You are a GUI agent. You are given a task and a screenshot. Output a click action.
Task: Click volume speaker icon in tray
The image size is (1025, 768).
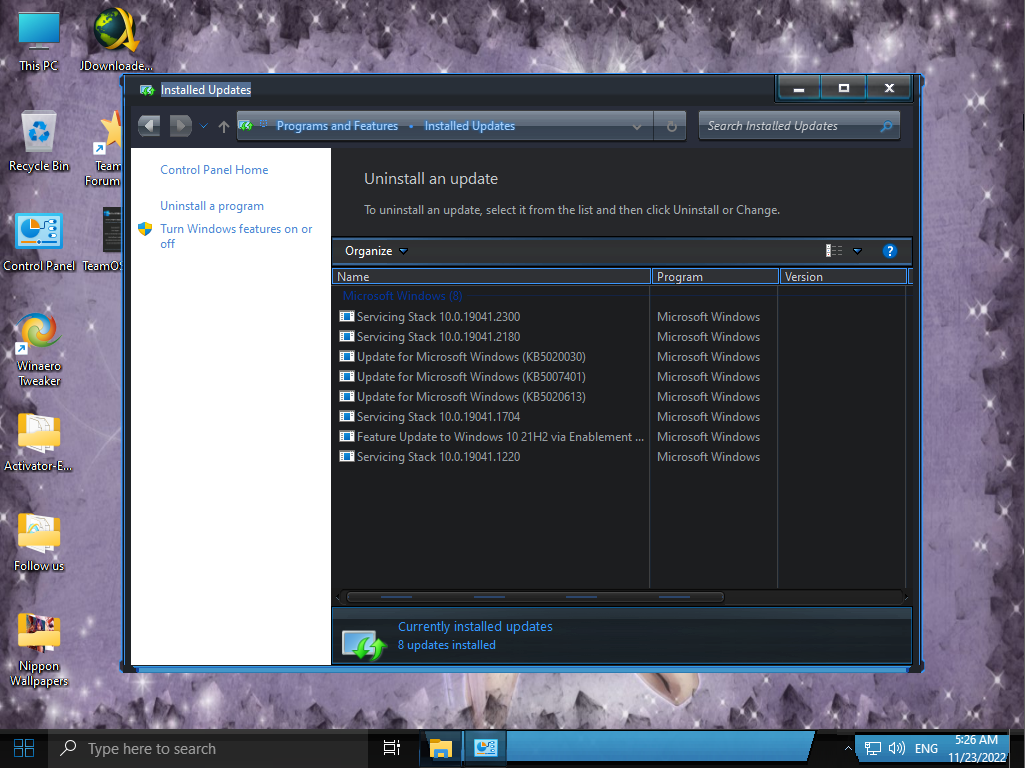(896, 748)
